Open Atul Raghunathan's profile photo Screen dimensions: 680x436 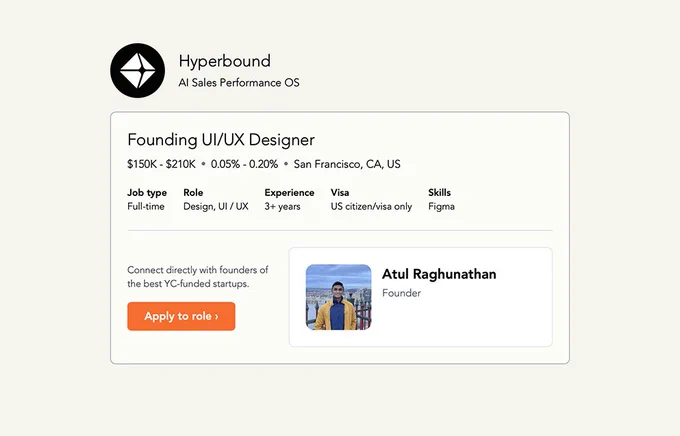339,297
